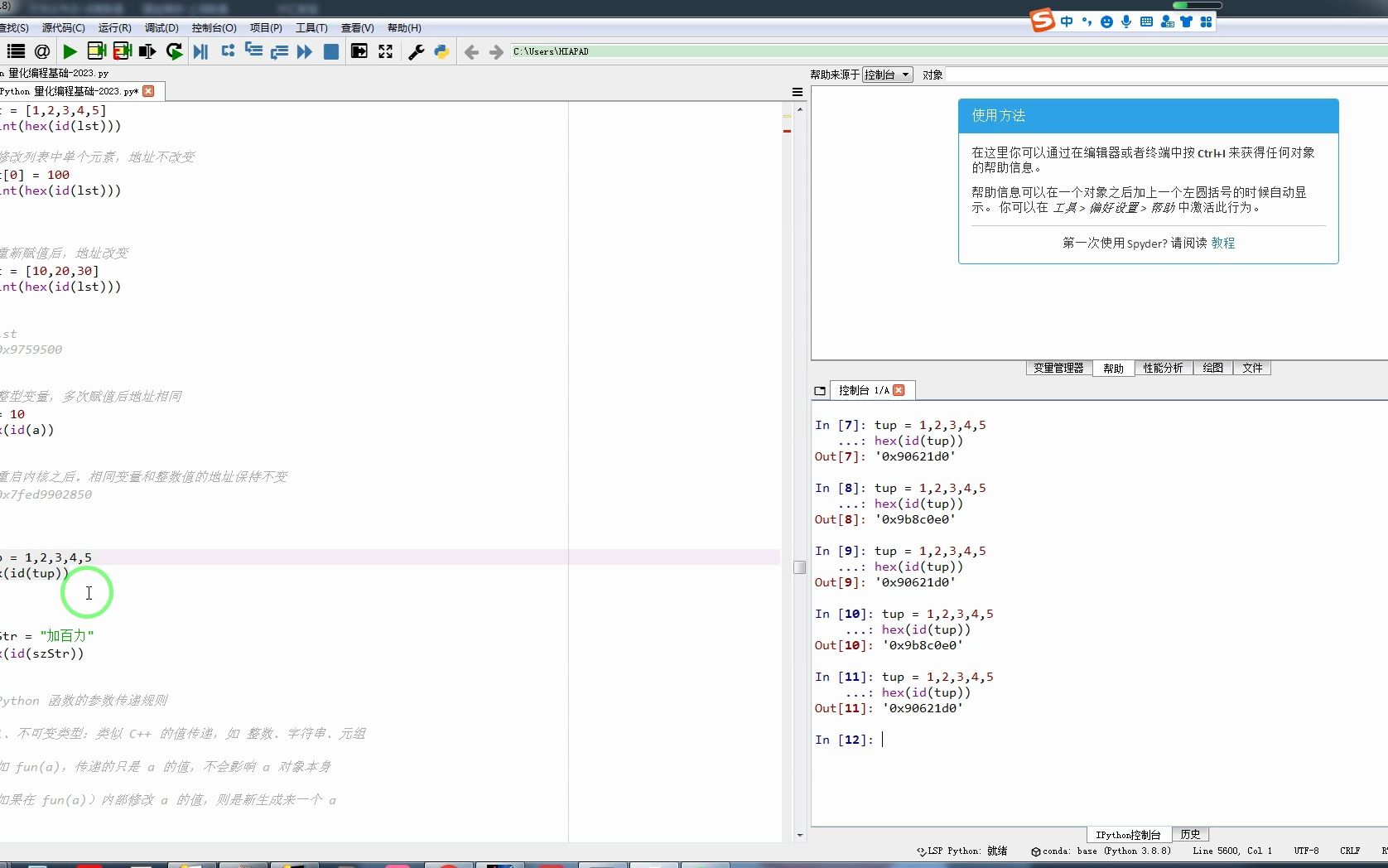Click the conda: base environment status
1388x868 pixels.
1101,851
